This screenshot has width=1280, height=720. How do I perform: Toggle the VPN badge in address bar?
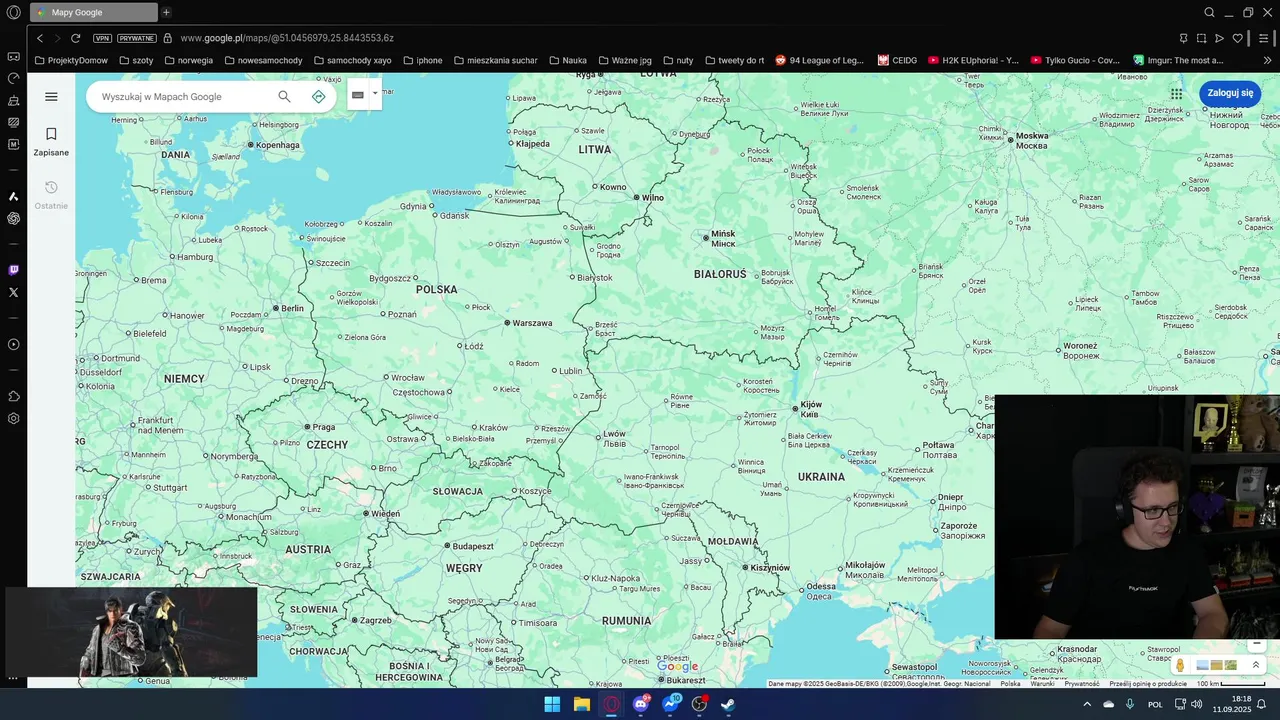(x=102, y=38)
